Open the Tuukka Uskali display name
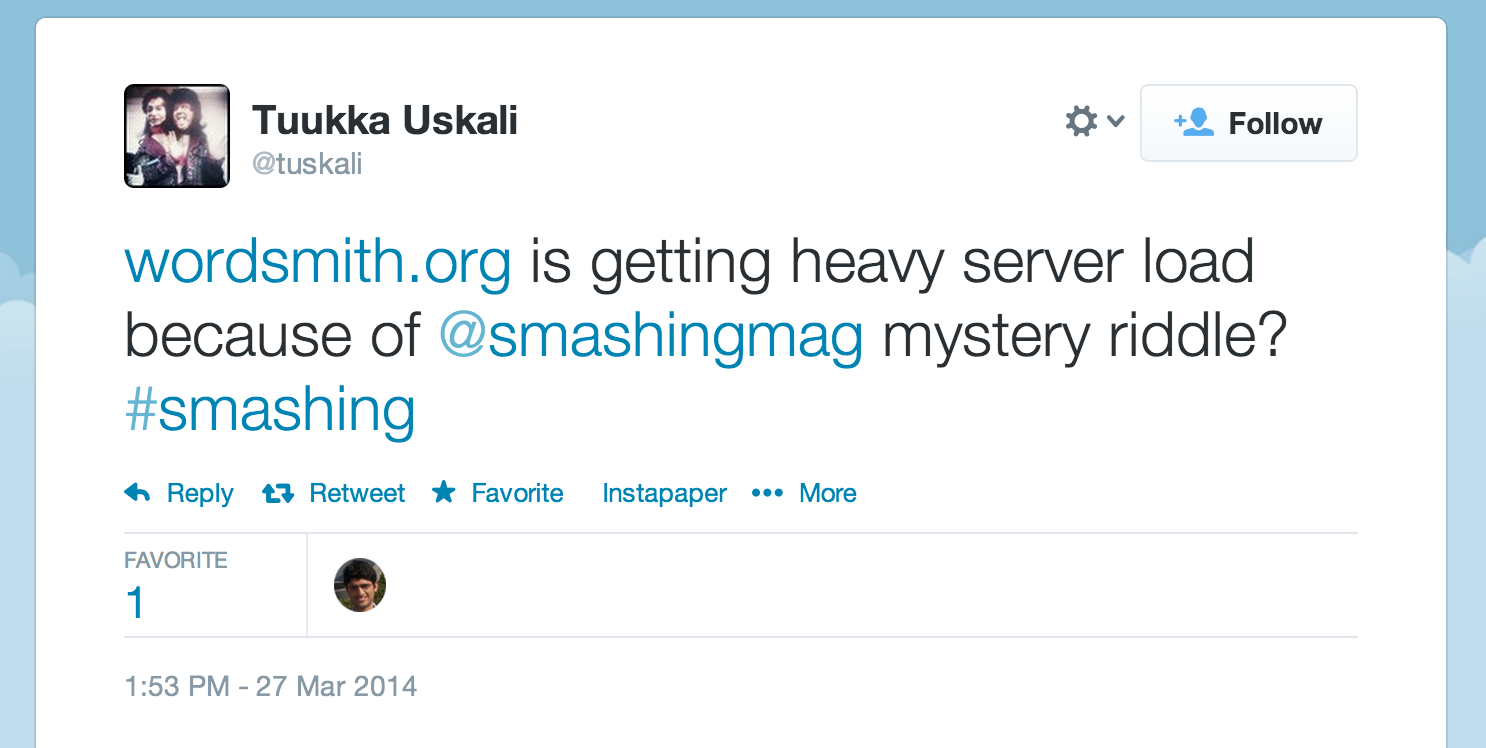Viewport: 1486px width, 748px height. coord(385,121)
